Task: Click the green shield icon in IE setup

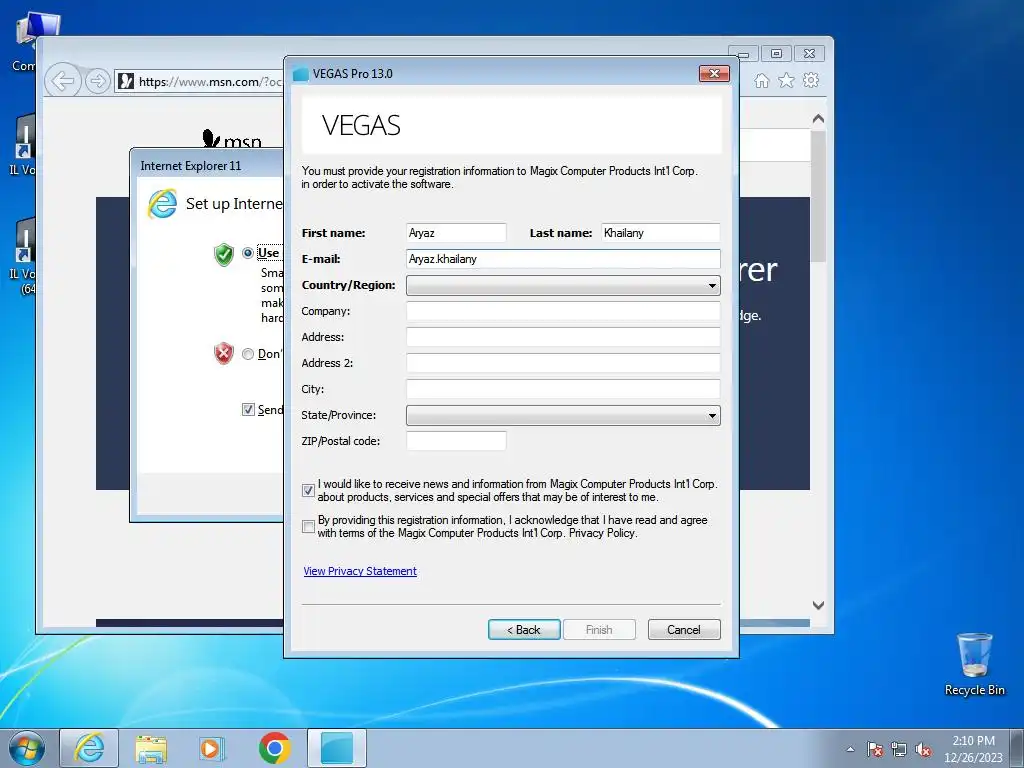Action: 224,254
